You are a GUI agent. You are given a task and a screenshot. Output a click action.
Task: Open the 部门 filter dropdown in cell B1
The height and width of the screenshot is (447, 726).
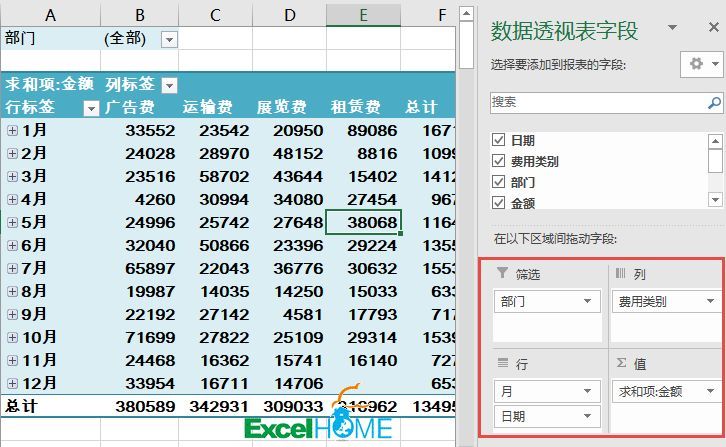click(x=169, y=40)
